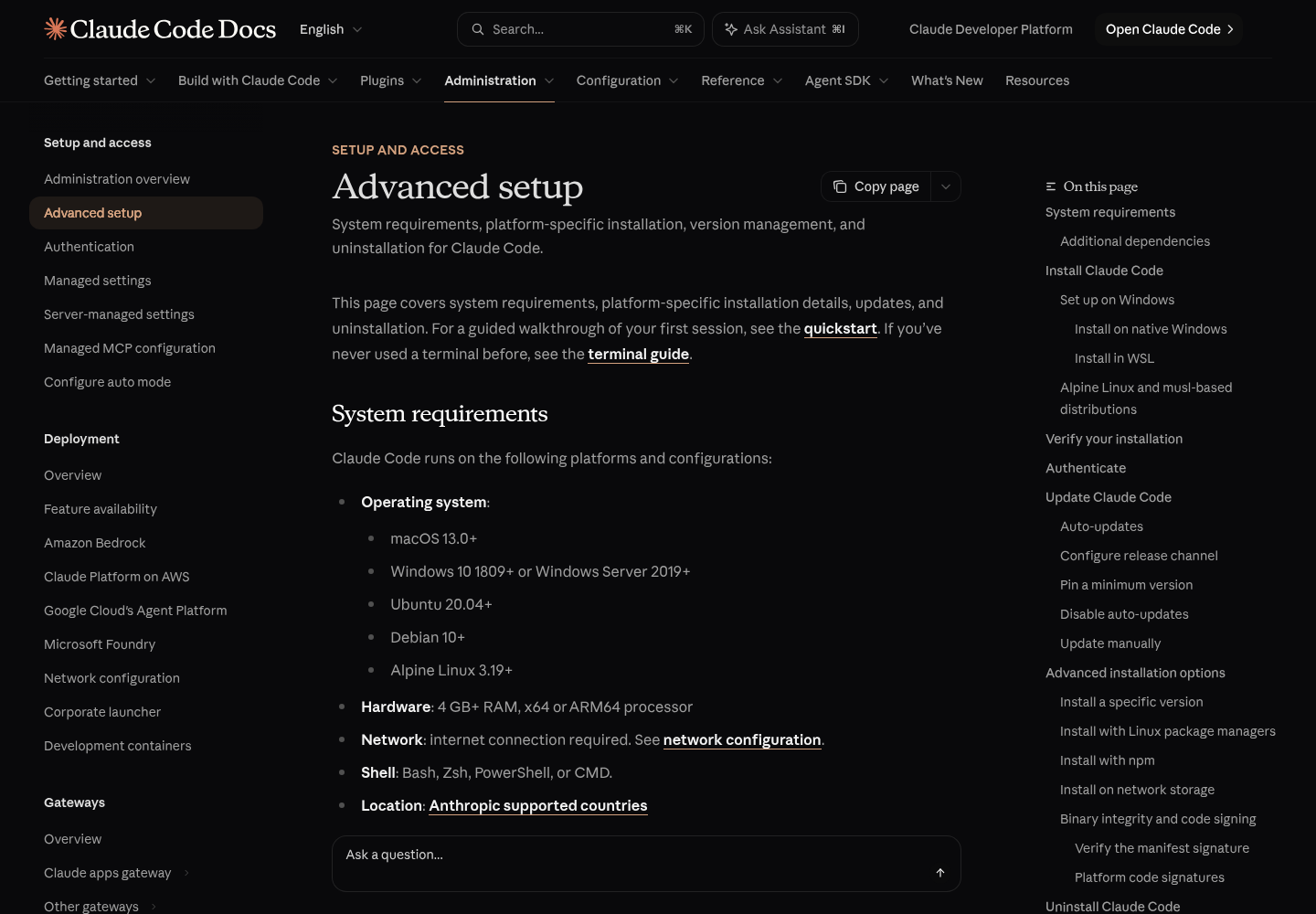Jump to Install in WSL section
The height and width of the screenshot is (914, 1316).
coord(1114,358)
